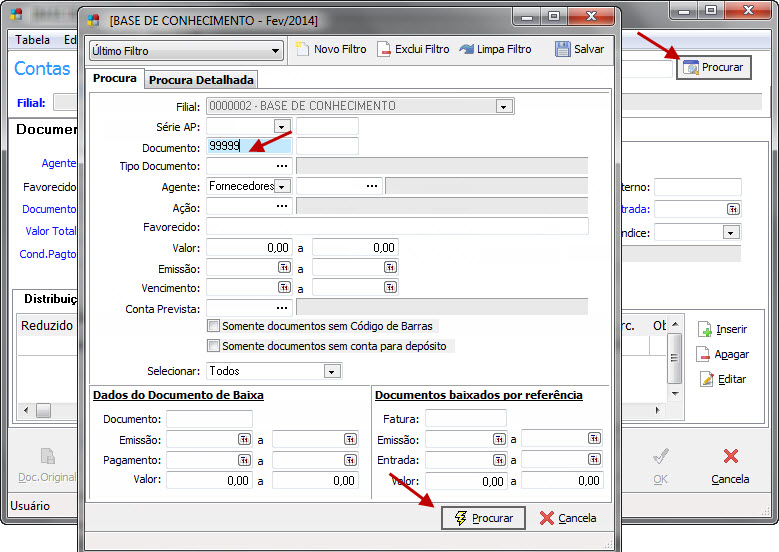Select the Procura tab
The height and width of the screenshot is (552, 779).
[114, 79]
